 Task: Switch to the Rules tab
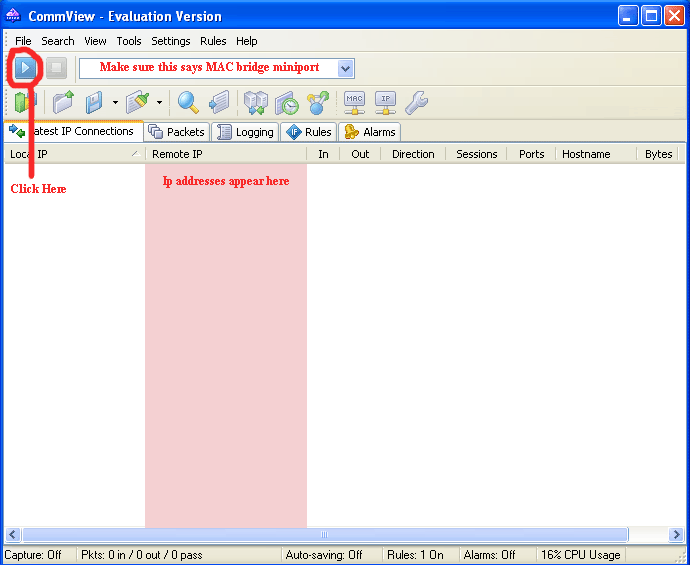coord(308,132)
